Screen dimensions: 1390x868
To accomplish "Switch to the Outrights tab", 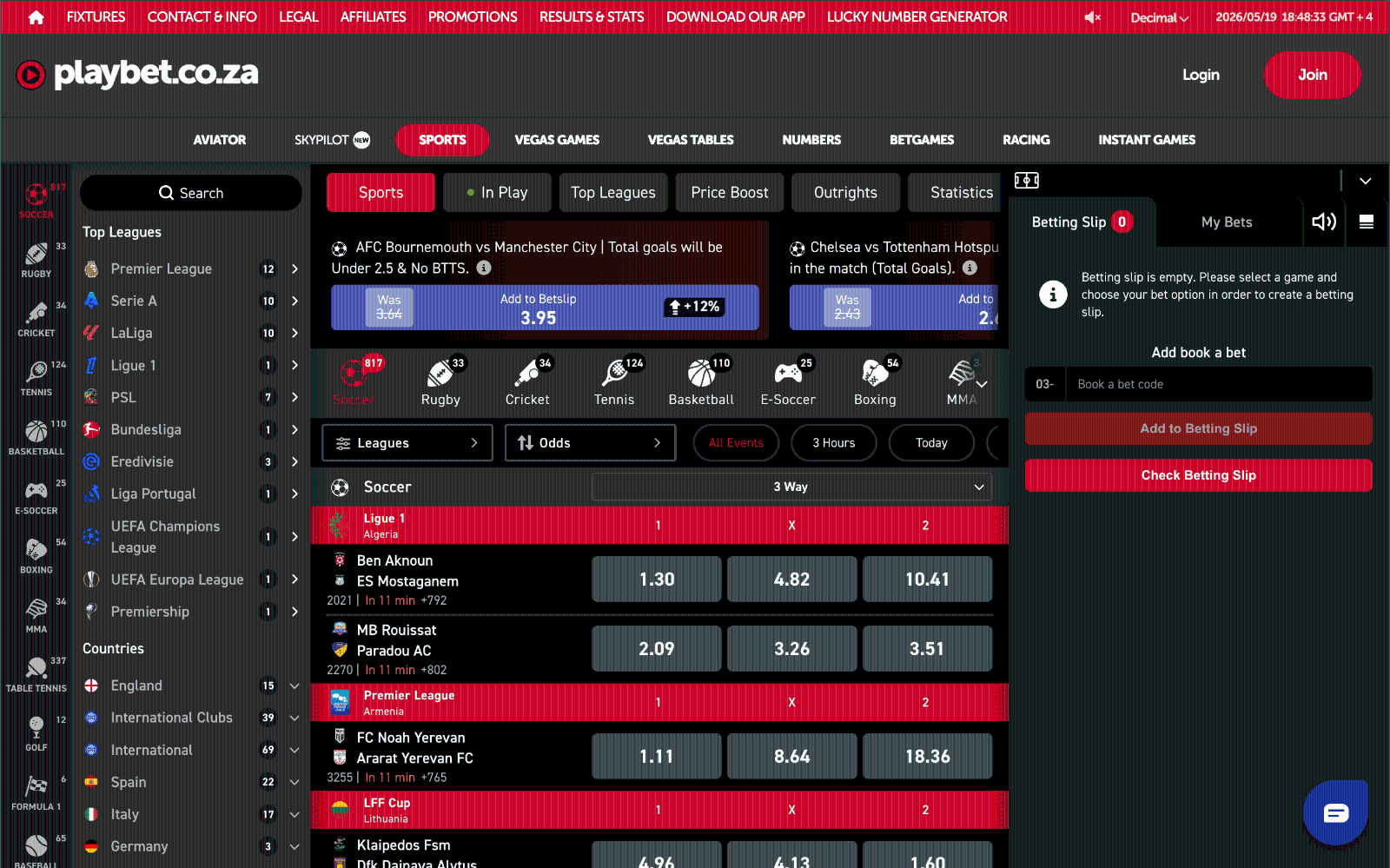I will [845, 193].
